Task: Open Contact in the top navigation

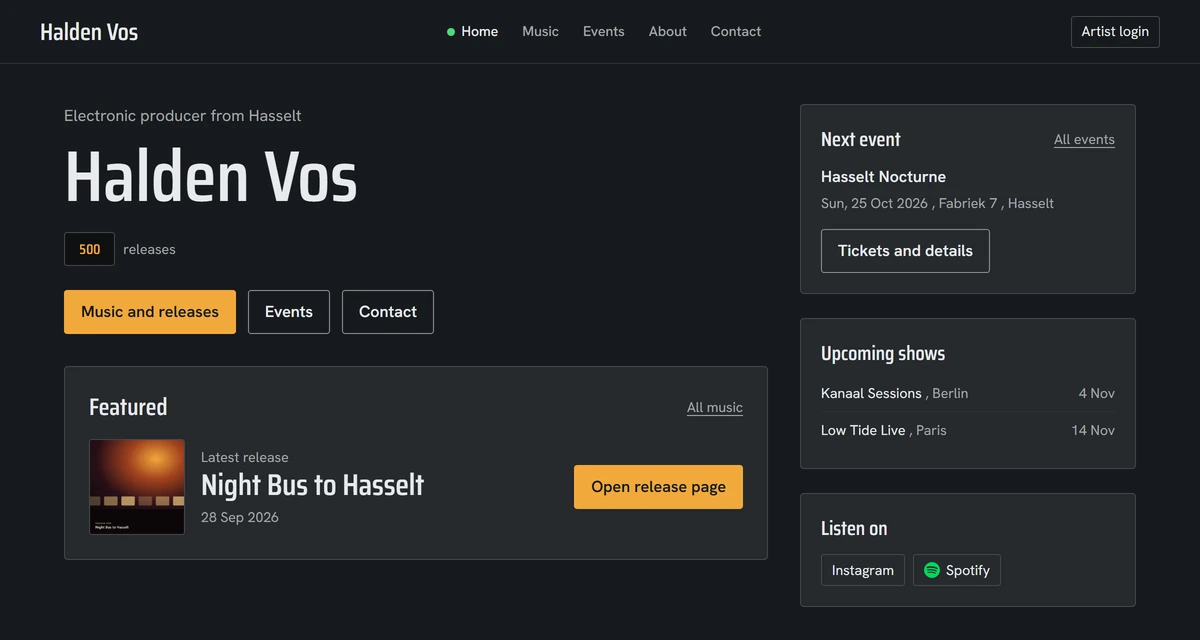Action: click(x=736, y=31)
